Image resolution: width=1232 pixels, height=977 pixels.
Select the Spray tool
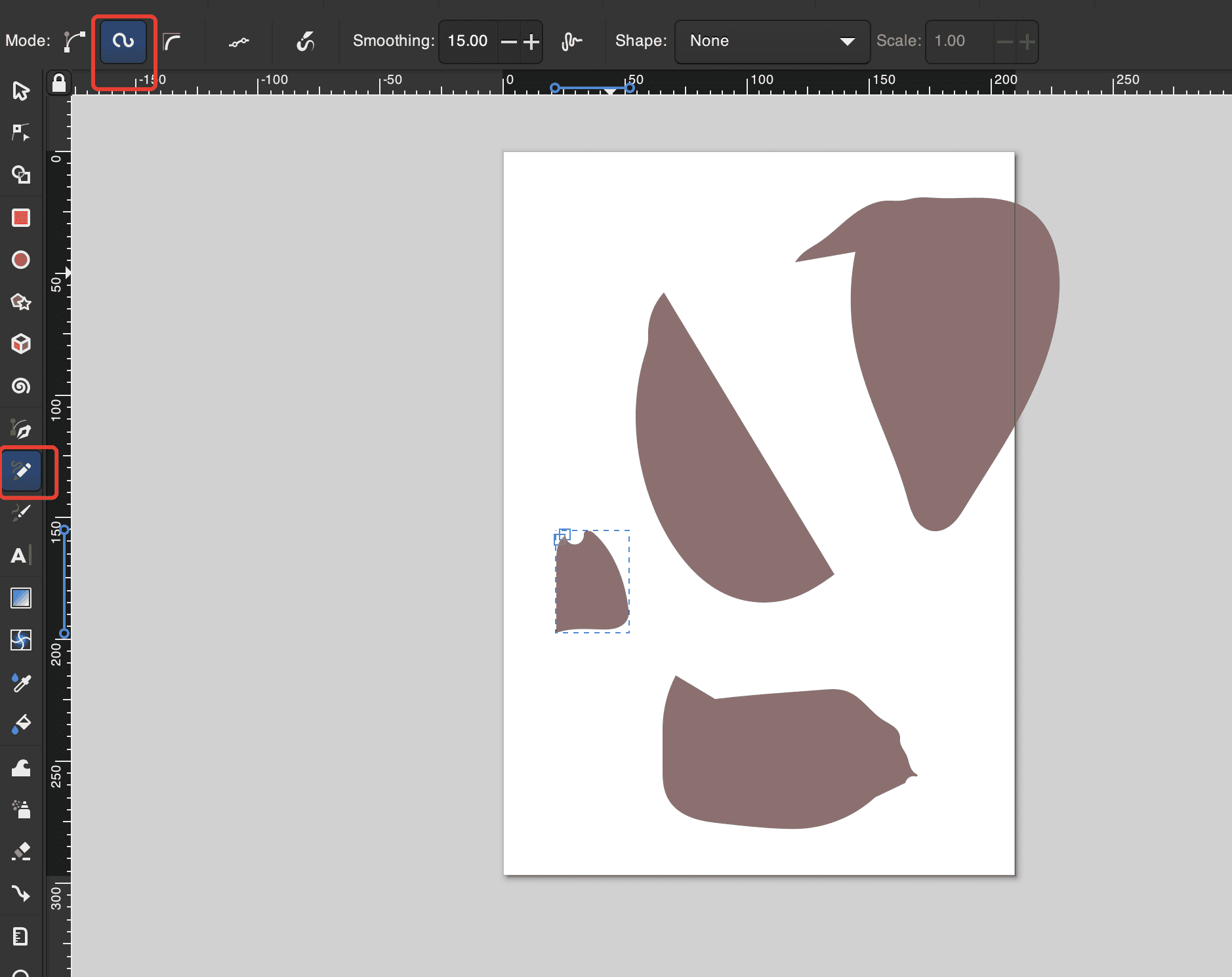pyautogui.click(x=21, y=809)
